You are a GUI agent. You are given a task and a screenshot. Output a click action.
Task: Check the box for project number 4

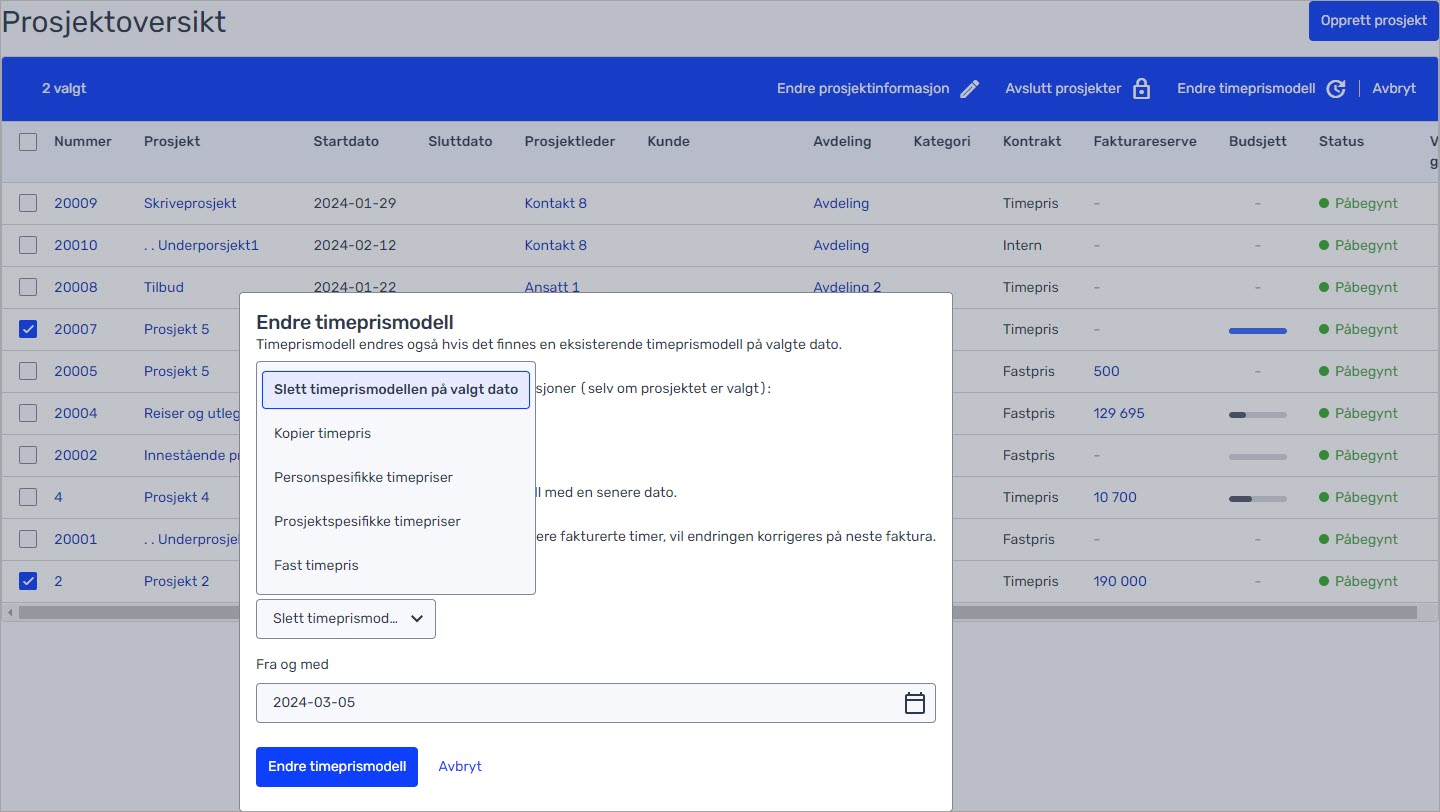pyautogui.click(x=28, y=497)
